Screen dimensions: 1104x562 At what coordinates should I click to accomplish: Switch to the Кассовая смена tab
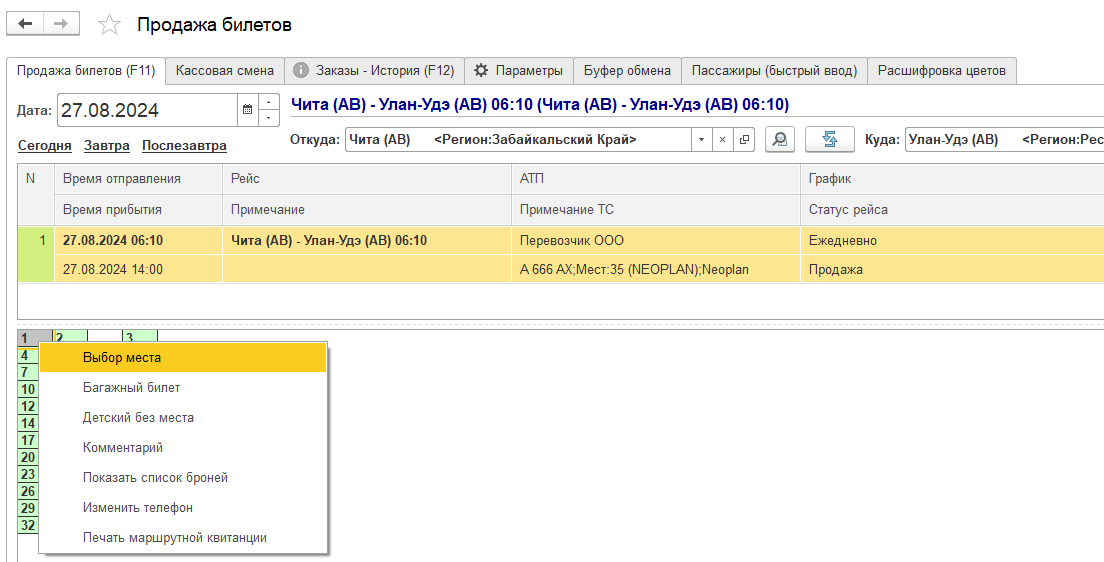click(x=224, y=71)
